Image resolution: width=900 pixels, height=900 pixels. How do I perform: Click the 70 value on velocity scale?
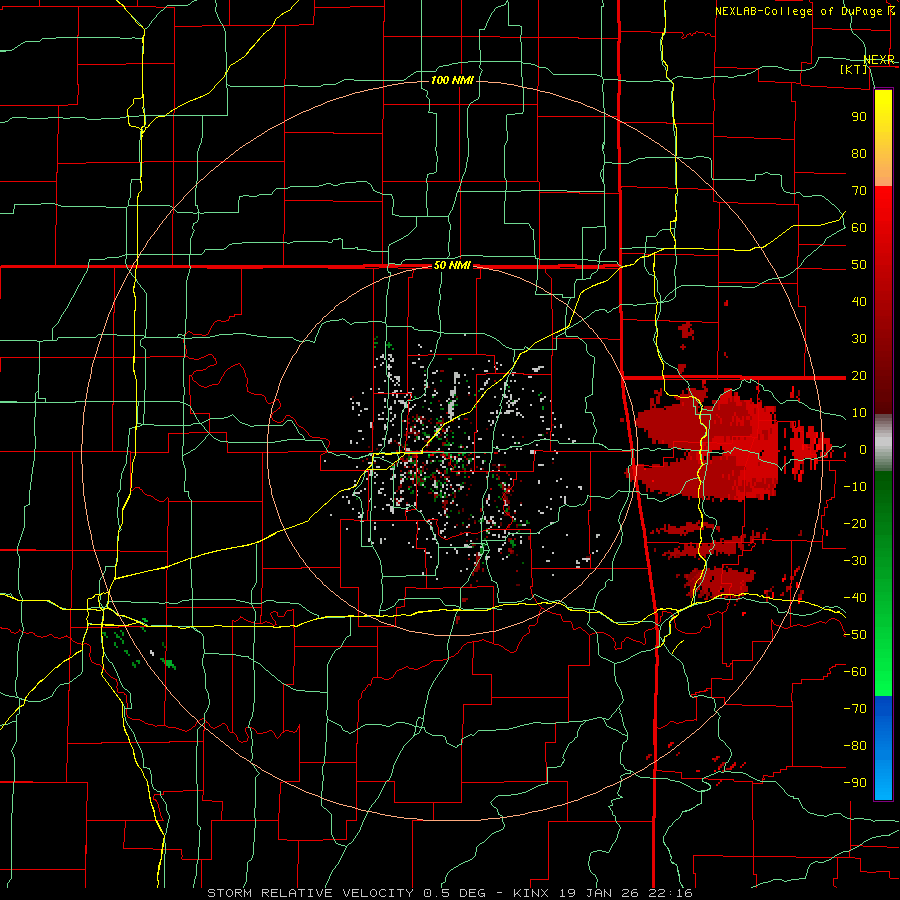(x=859, y=191)
